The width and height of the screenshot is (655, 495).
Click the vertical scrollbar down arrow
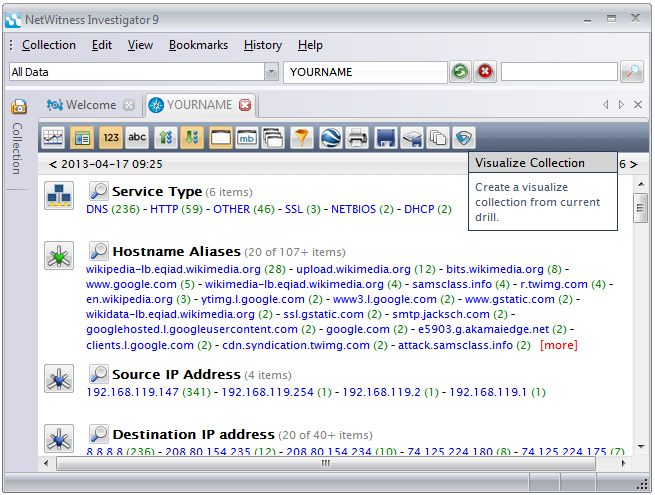pyautogui.click(x=641, y=447)
